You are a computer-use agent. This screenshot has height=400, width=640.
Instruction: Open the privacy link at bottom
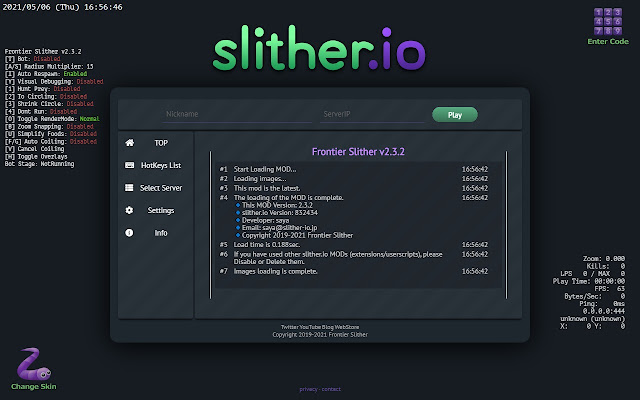tap(308, 389)
